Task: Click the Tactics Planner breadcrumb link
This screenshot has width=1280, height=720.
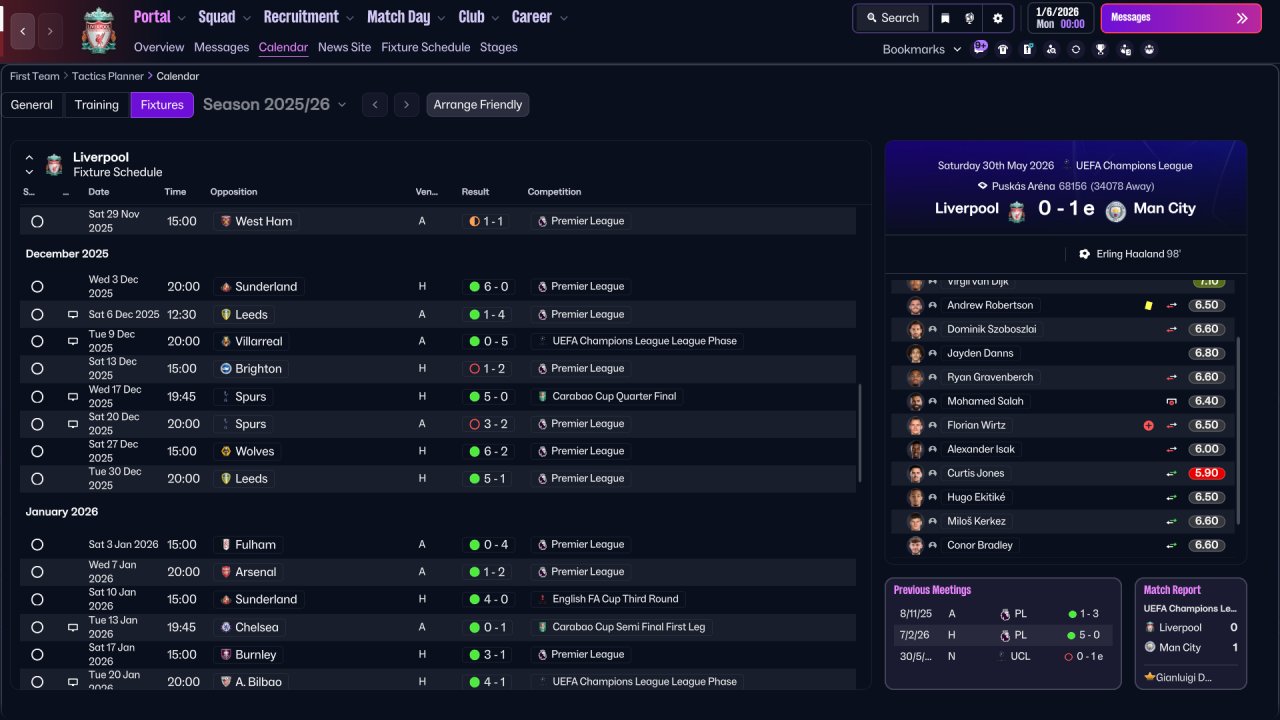Action: point(109,76)
